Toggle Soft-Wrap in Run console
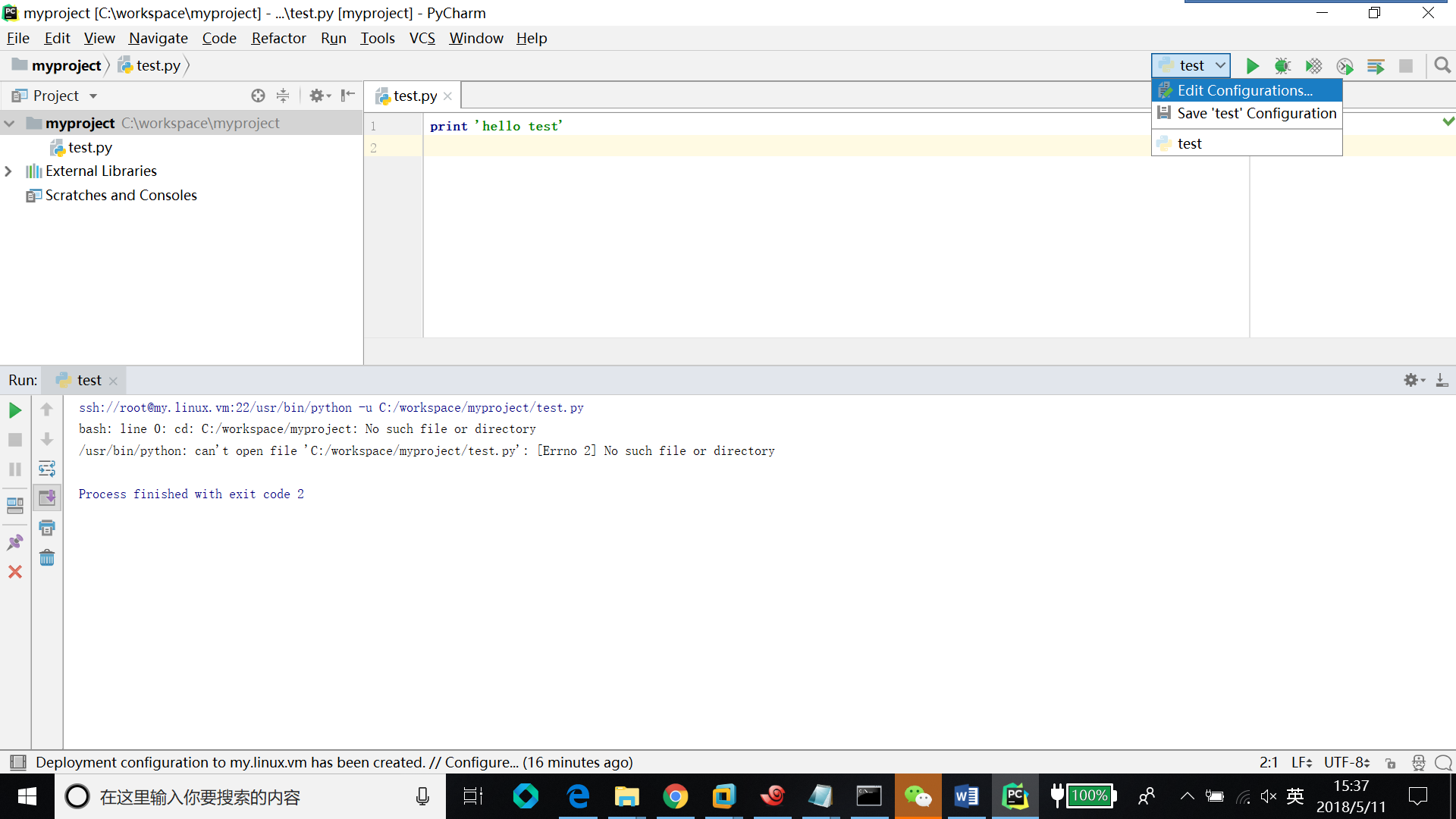Image resolution: width=1456 pixels, height=819 pixels. tap(47, 469)
